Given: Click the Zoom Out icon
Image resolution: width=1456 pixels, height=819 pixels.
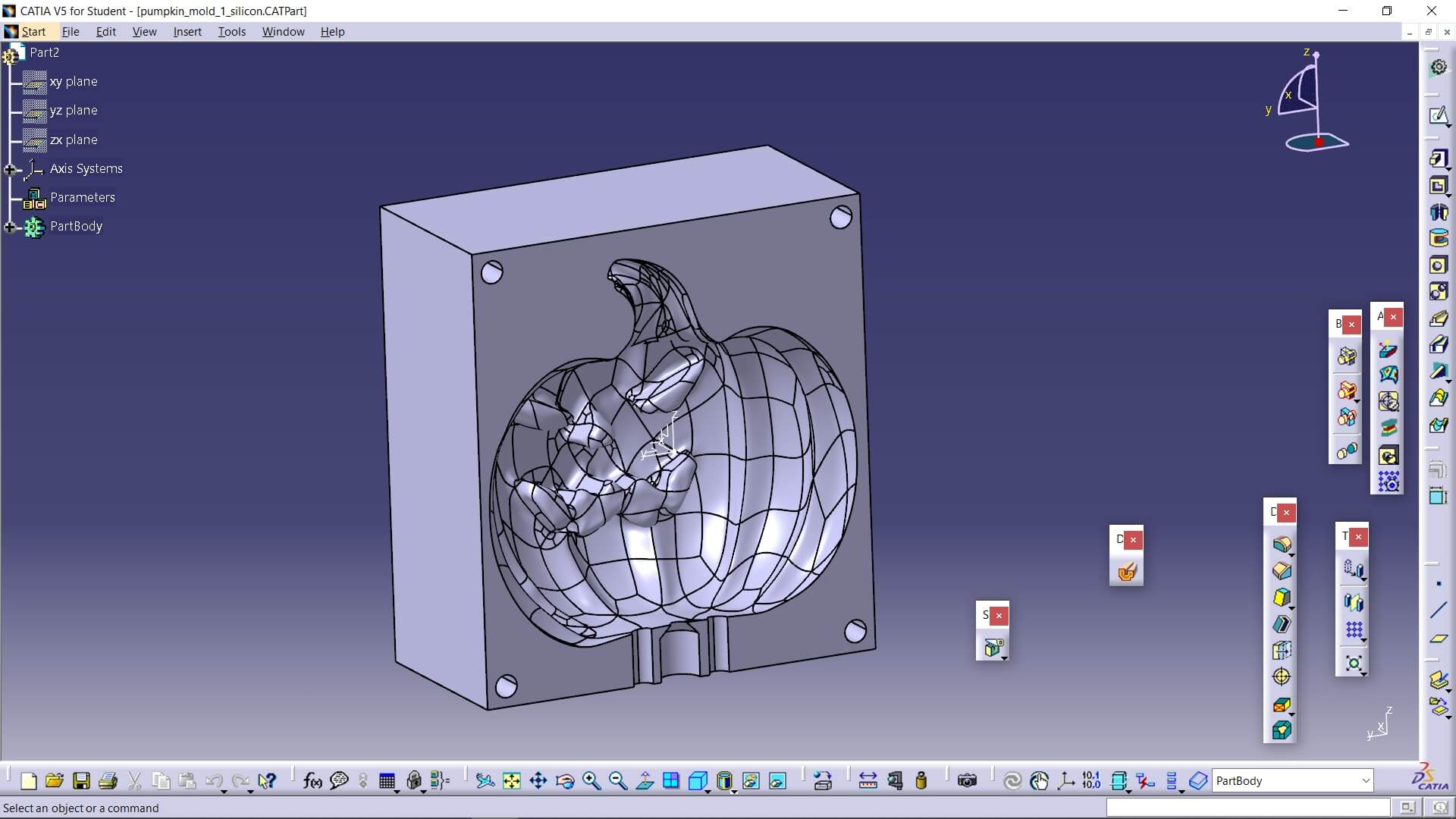Looking at the screenshot, I should 618,781.
